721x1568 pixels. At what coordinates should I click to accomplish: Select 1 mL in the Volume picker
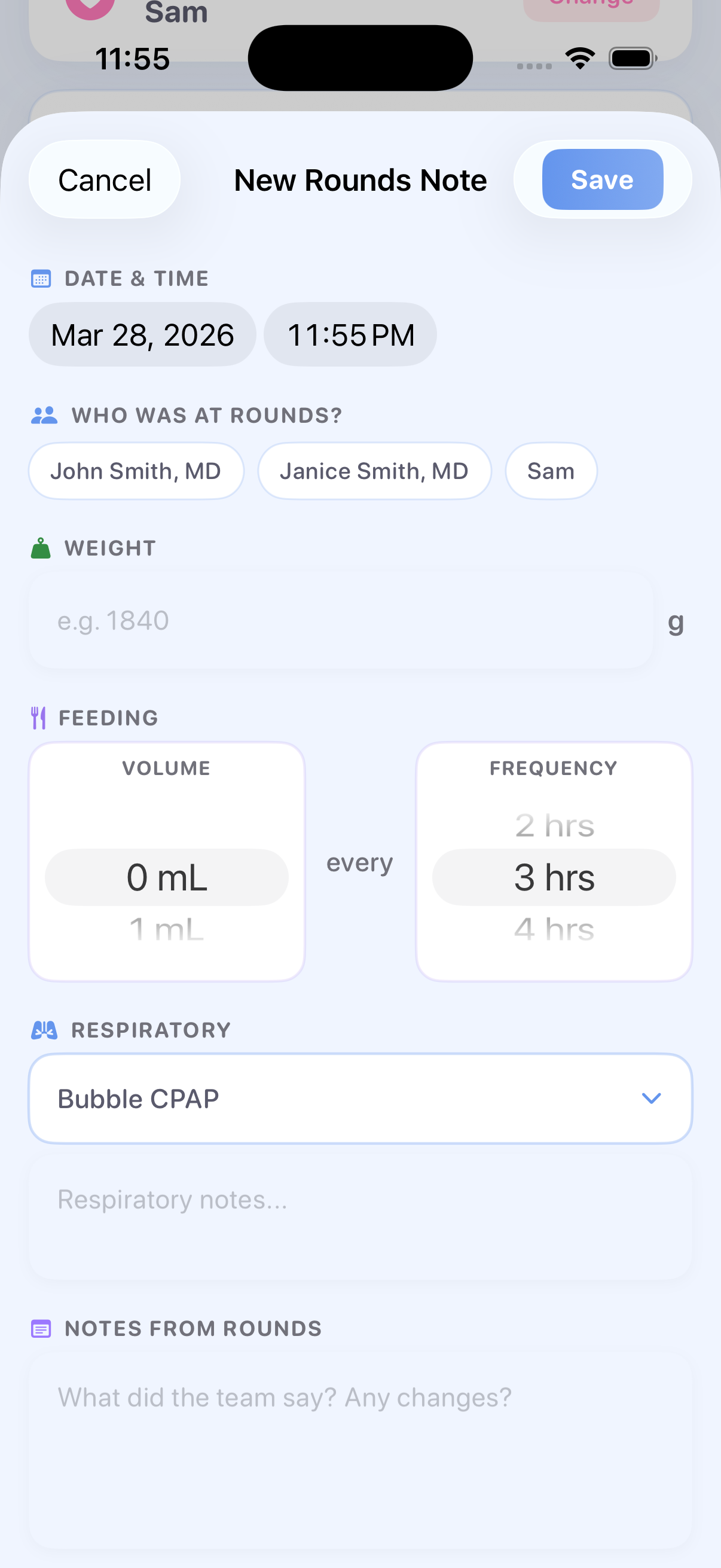tap(167, 929)
